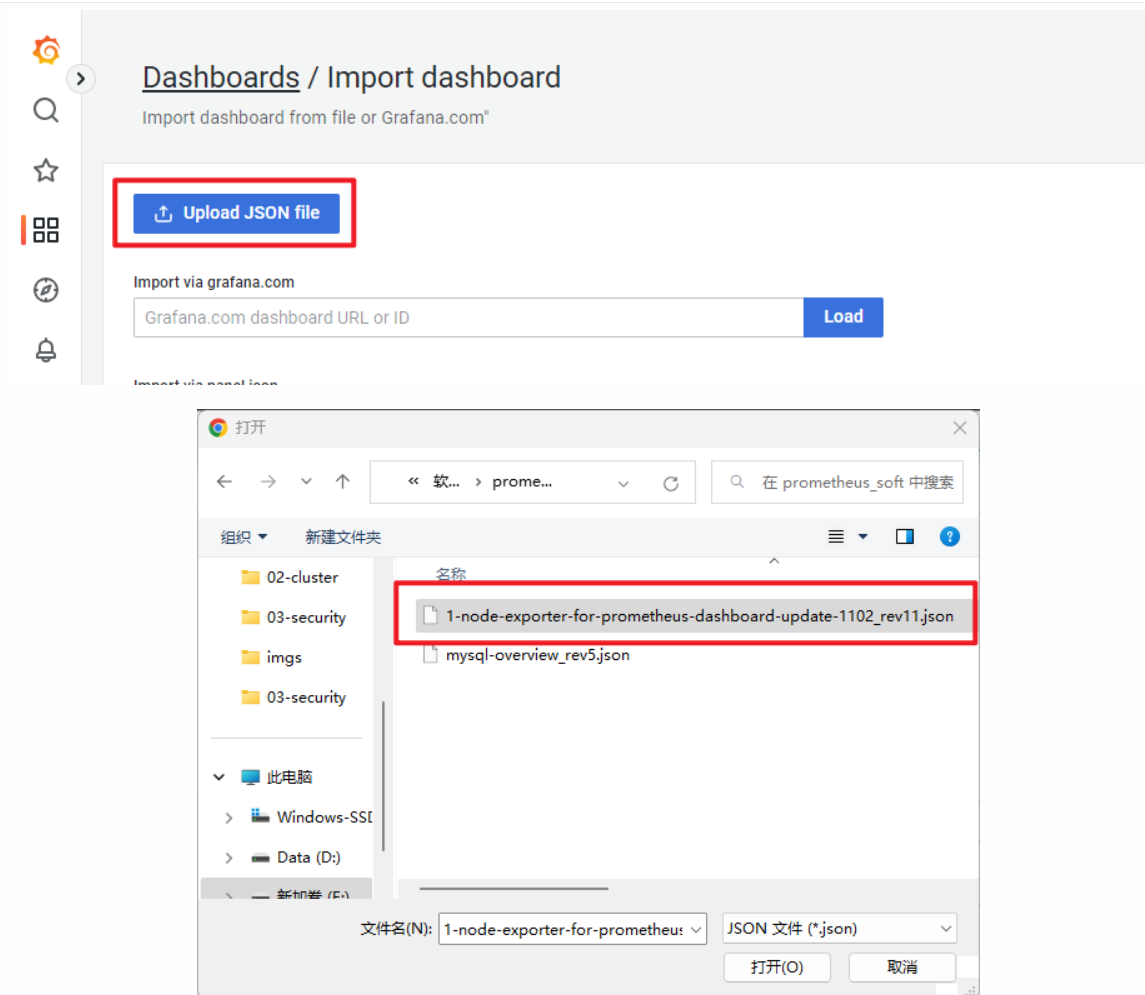This screenshot has height=995, width=1145.
Task: Click the horizontal scrollbar in the file list
Action: coord(513,888)
